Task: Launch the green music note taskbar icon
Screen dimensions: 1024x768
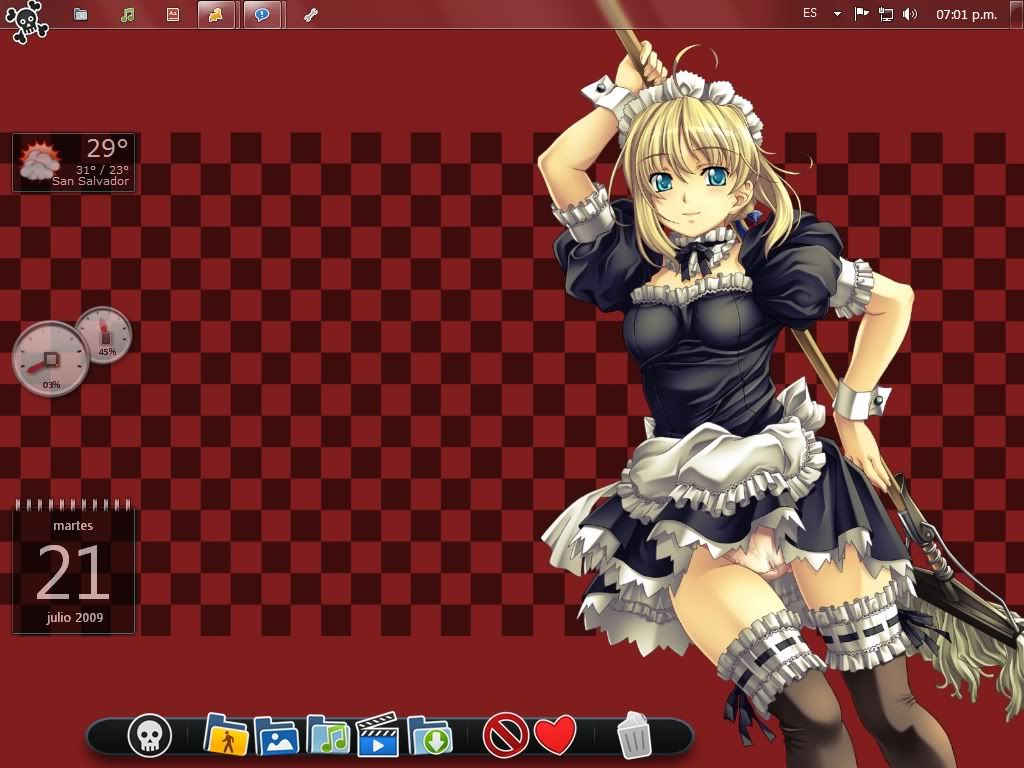Action: (127, 14)
